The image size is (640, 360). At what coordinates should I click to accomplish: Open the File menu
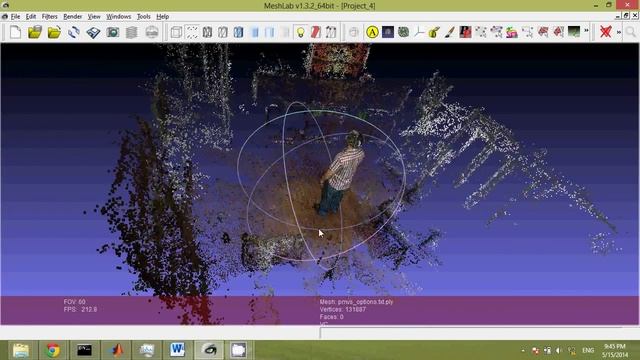(15, 17)
